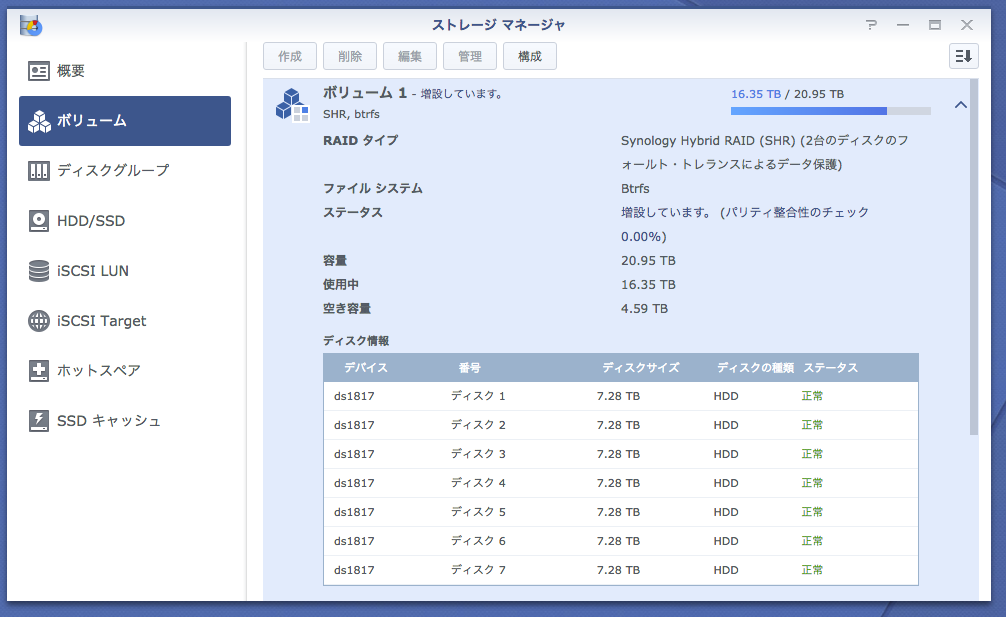Viewport: 1006px width, 617px height.
Task: Click the volume usage progress bar
Action: (830, 111)
